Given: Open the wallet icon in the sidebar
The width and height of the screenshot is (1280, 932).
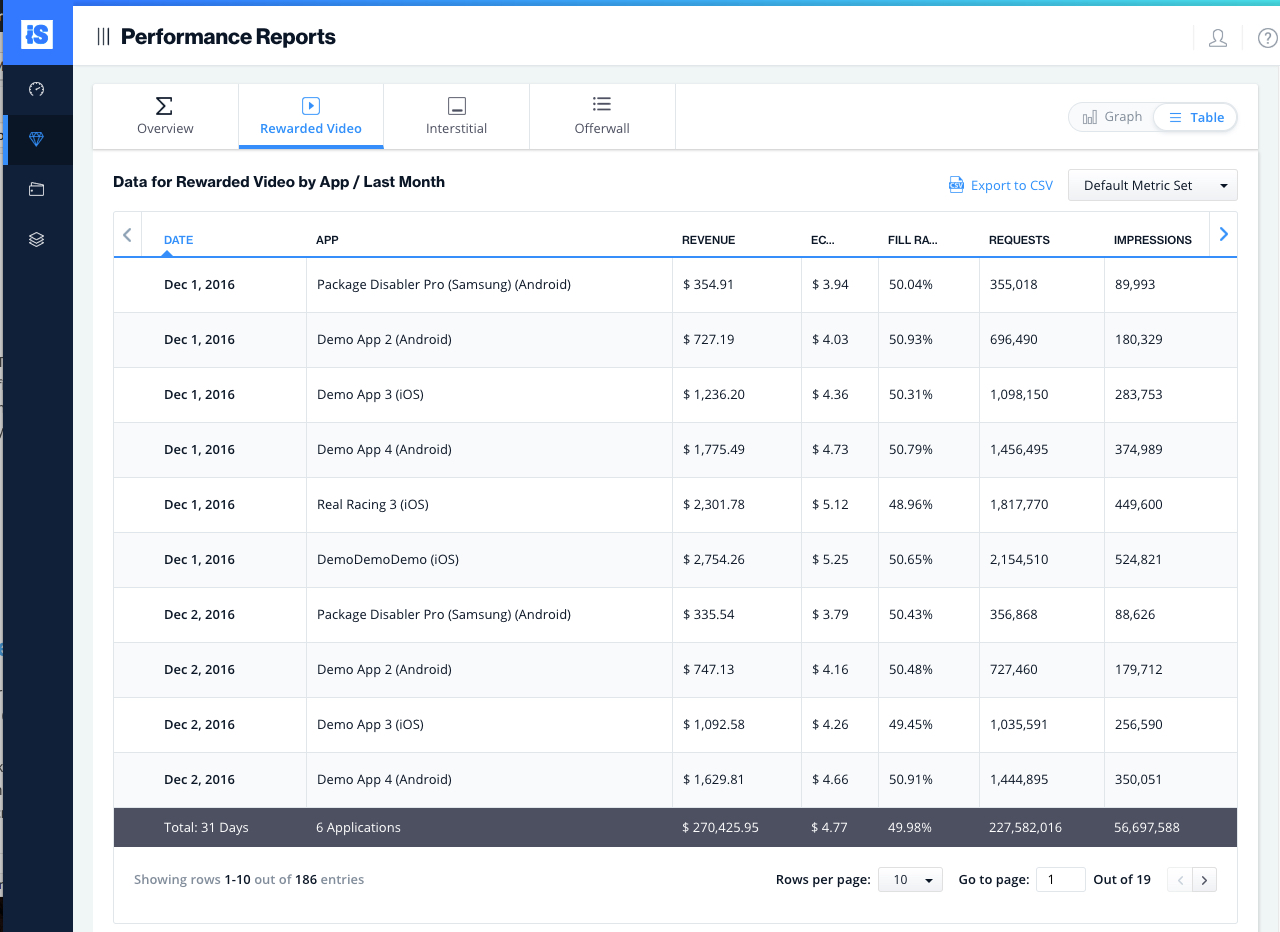Looking at the screenshot, I should (36, 189).
